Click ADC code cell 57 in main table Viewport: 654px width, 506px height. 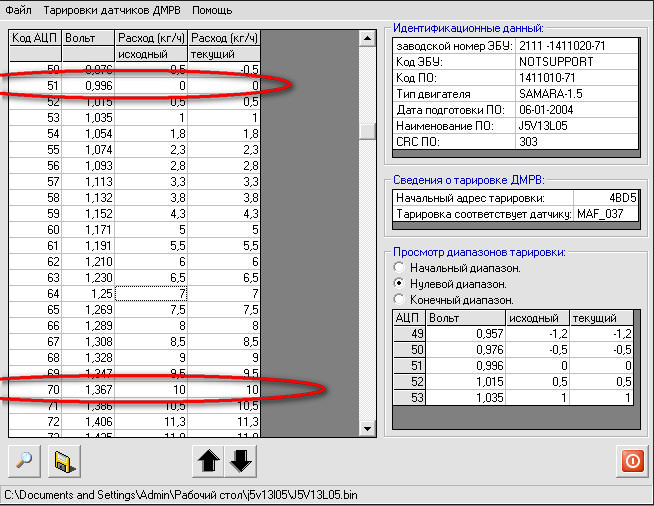[x=35, y=181]
